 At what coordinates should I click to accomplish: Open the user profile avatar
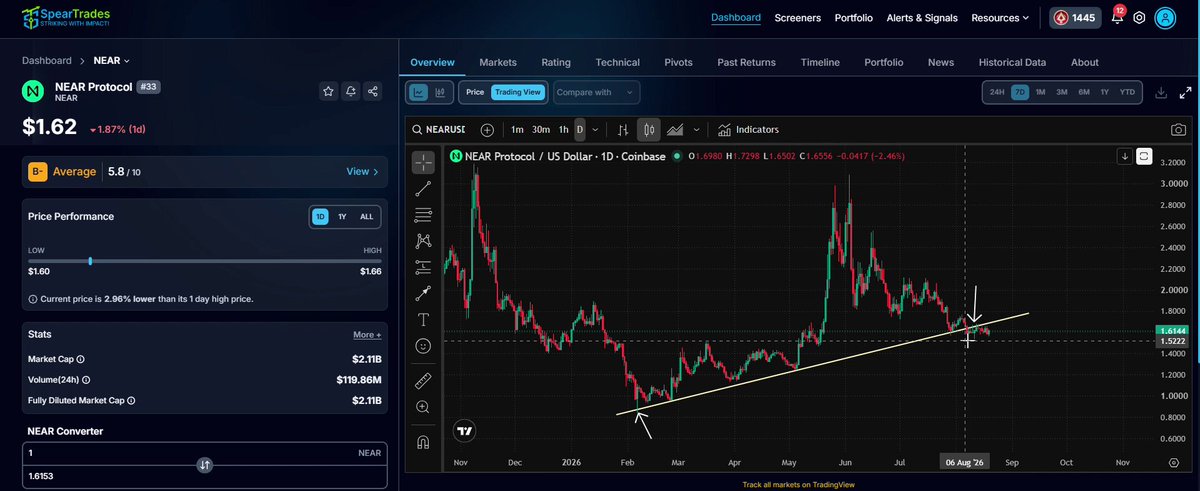[1165, 17]
